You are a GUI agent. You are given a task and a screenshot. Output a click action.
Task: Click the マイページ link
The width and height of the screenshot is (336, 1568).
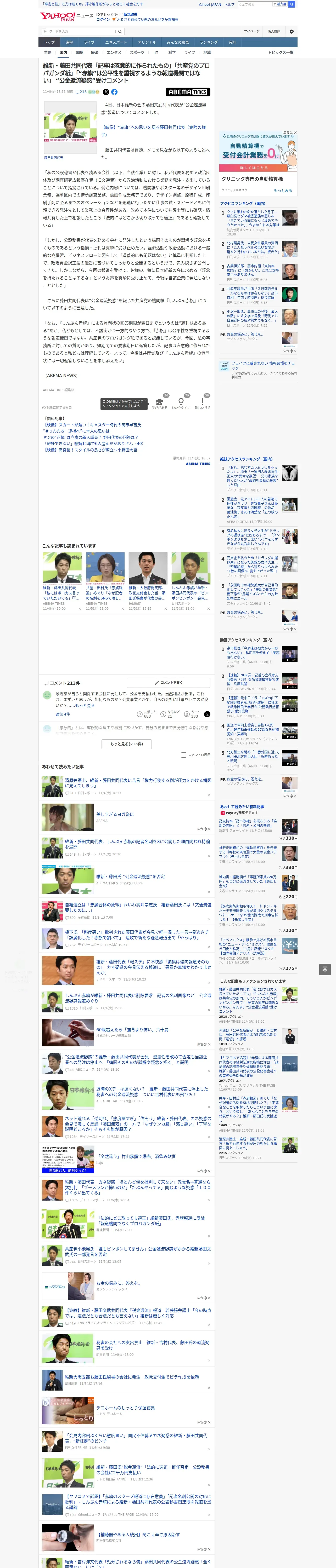(x=252, y=32)
